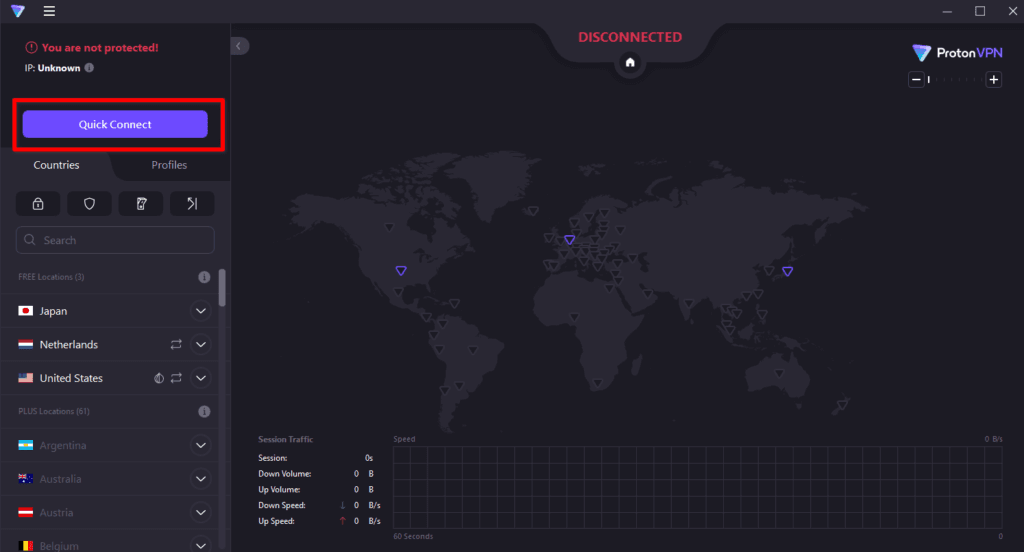Toggle the Kill Switch icon
Screen dimensions: 1024x552
tap(141, 204)
